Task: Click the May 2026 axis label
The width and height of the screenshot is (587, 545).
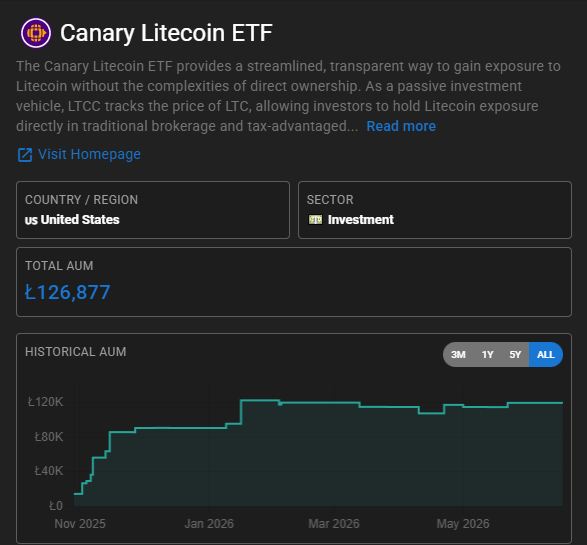Action: [463, 524]
